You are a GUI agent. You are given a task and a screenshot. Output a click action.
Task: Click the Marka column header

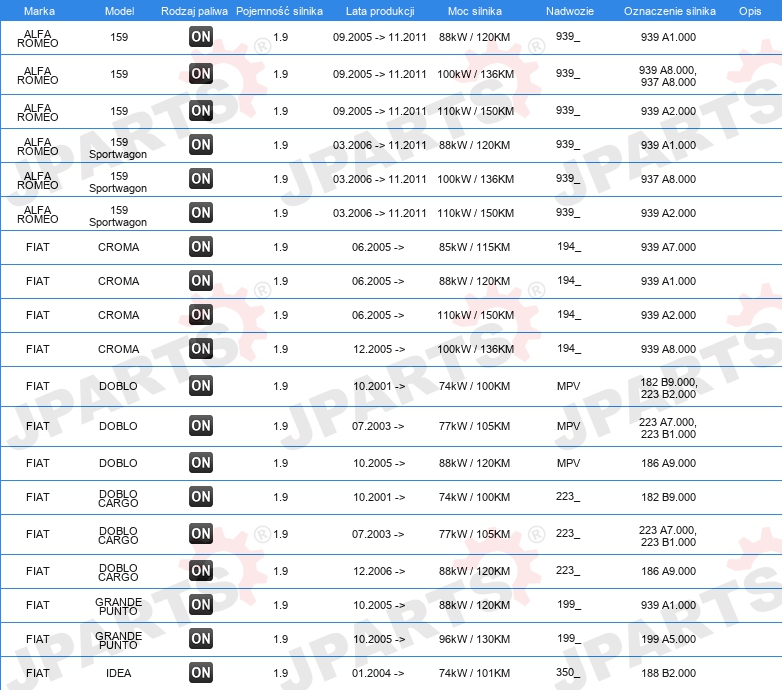pyautogui.click(x=39, y=11)
